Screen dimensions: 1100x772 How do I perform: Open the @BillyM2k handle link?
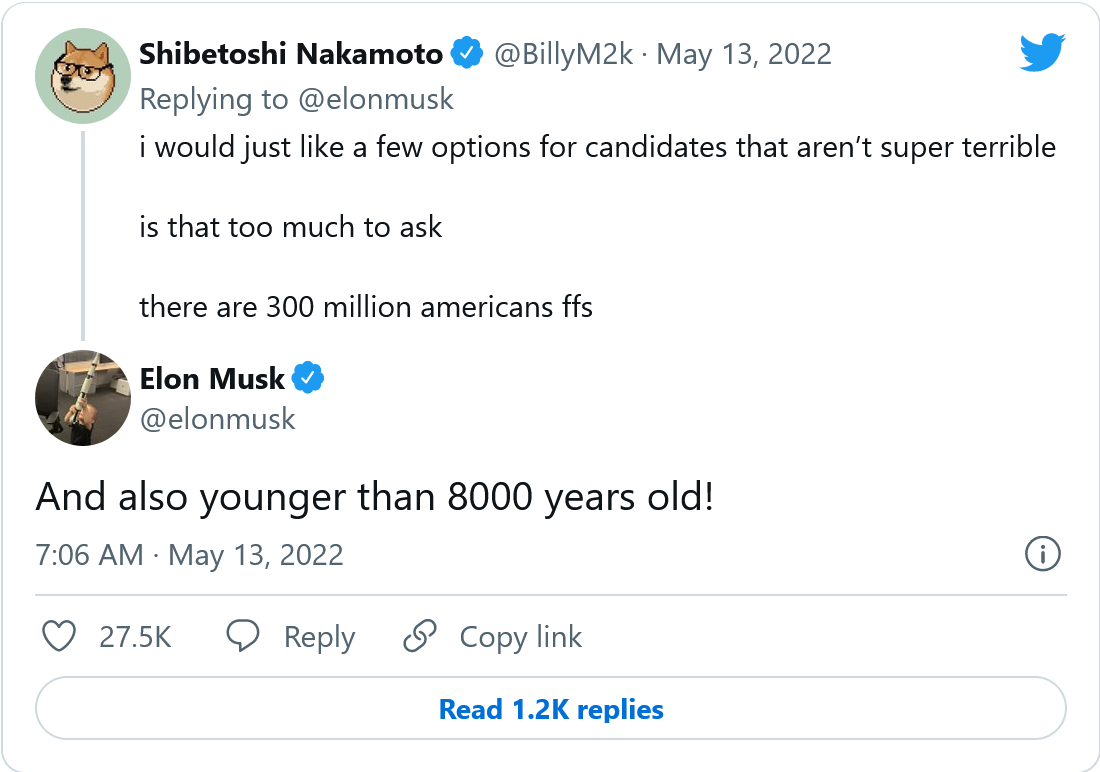coord(564,54)
